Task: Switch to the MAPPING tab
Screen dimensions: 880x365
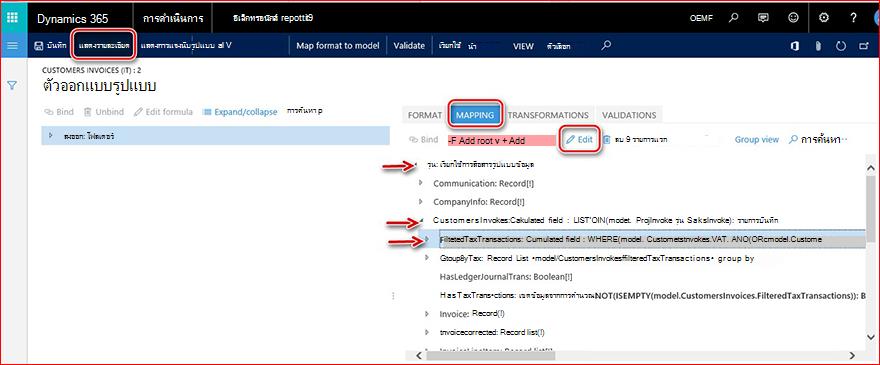Action: coord(475,115)
